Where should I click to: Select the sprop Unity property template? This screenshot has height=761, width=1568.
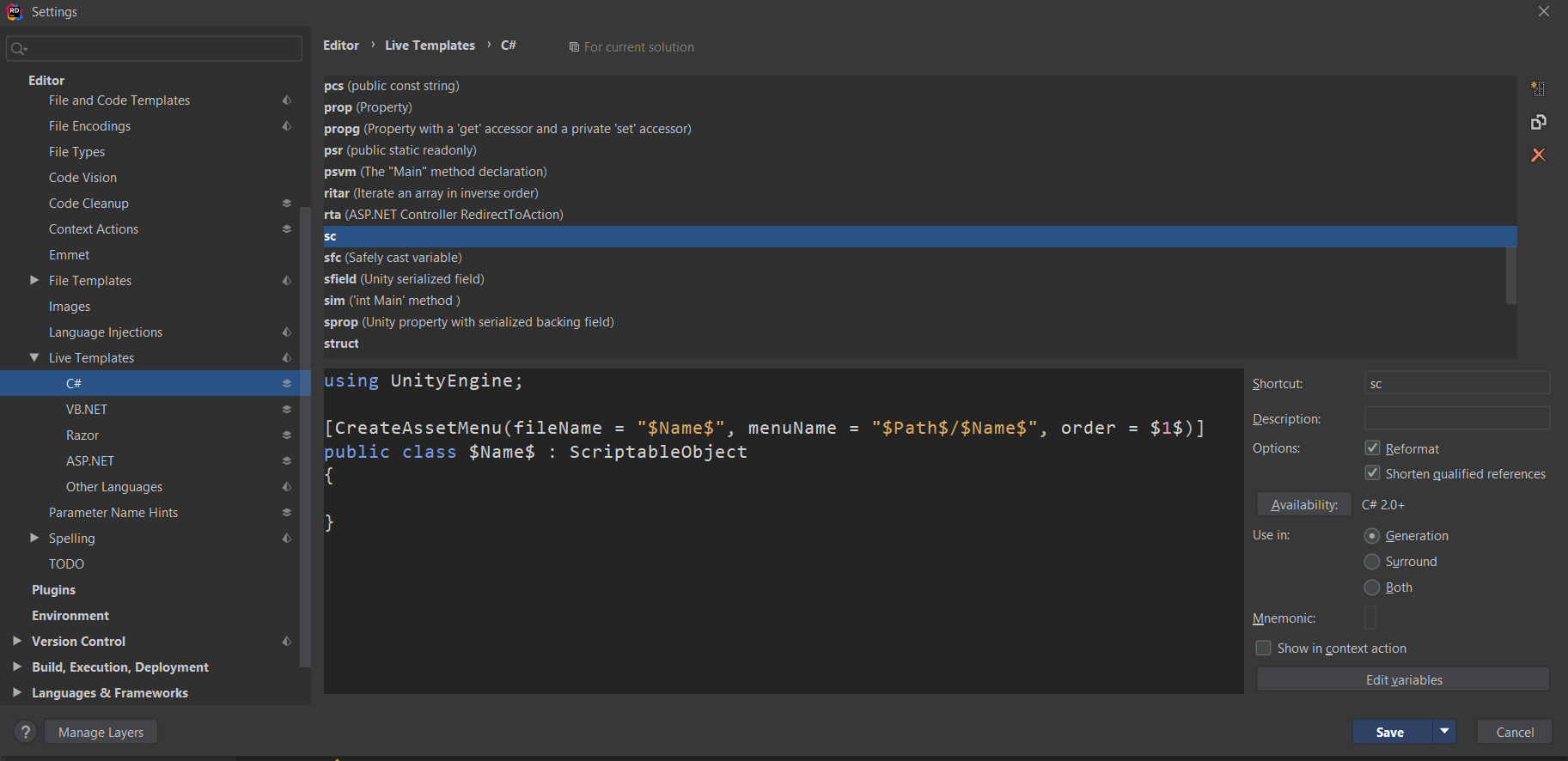coord(920,322)
